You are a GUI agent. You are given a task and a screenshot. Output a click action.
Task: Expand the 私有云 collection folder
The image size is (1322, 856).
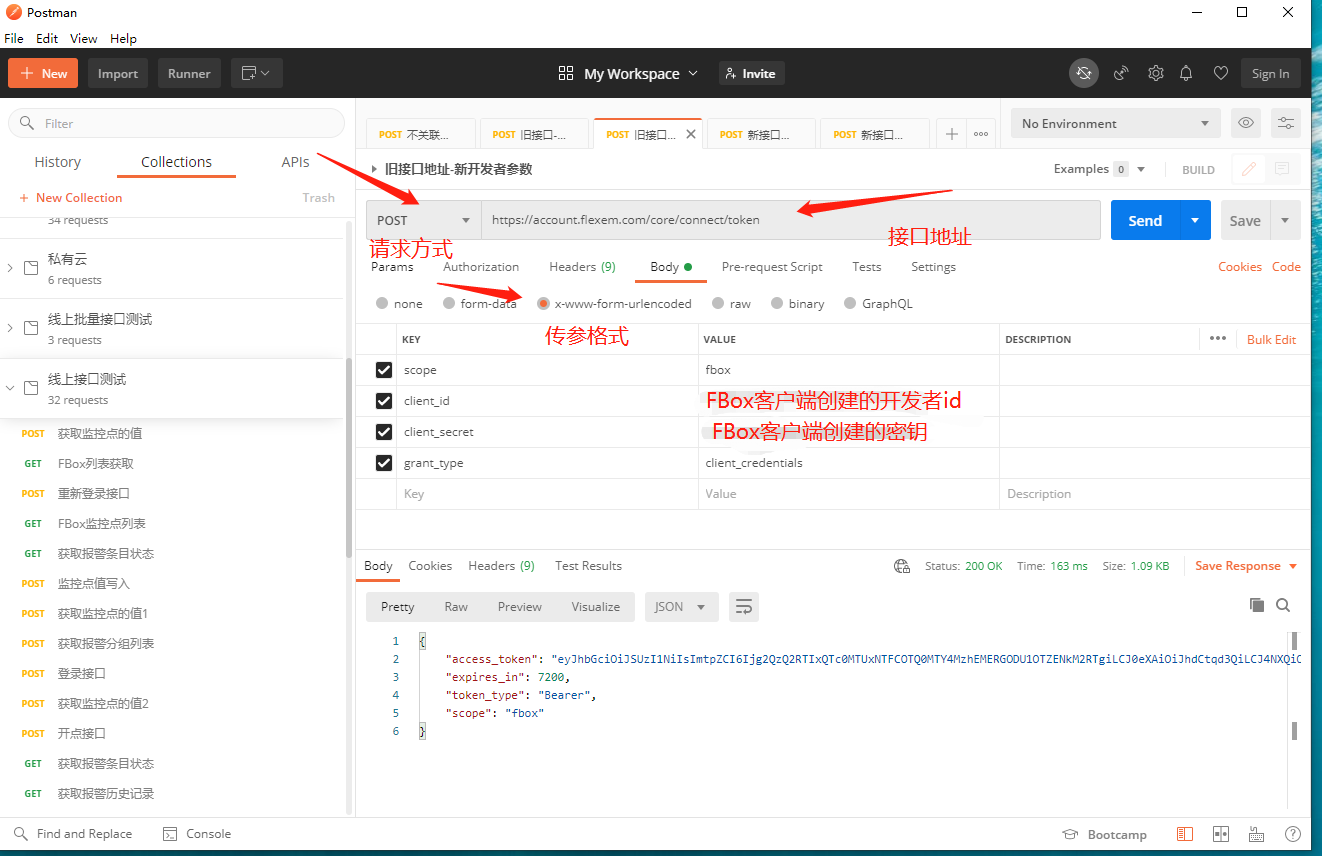10,268
